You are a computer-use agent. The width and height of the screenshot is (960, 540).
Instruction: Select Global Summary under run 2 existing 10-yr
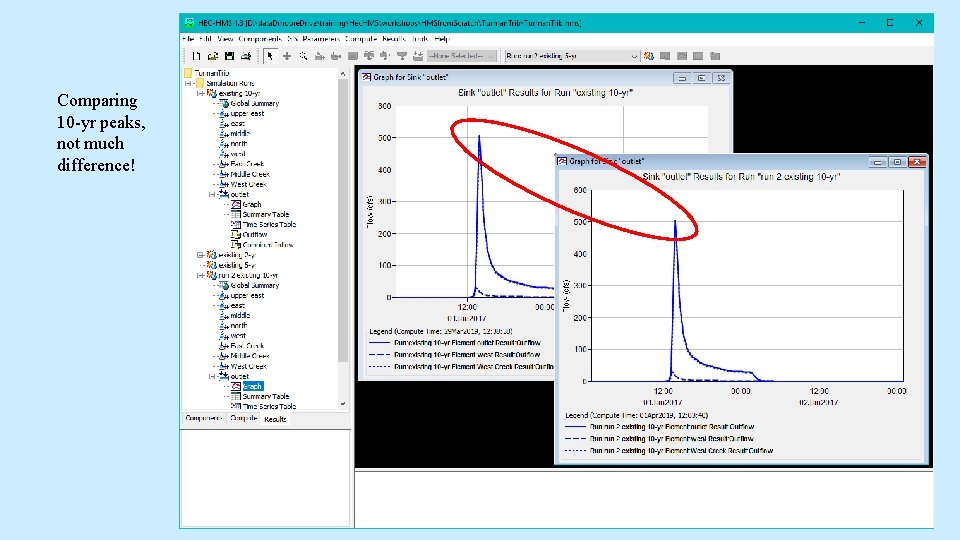[x=255, y=285]
